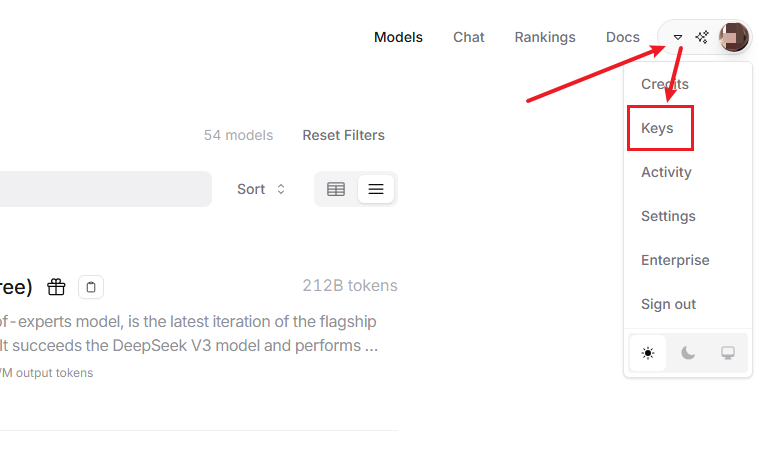Open the Sort dropdown
Screen dimensions: 766x475
pyautogui.click(x=261, y=189)
